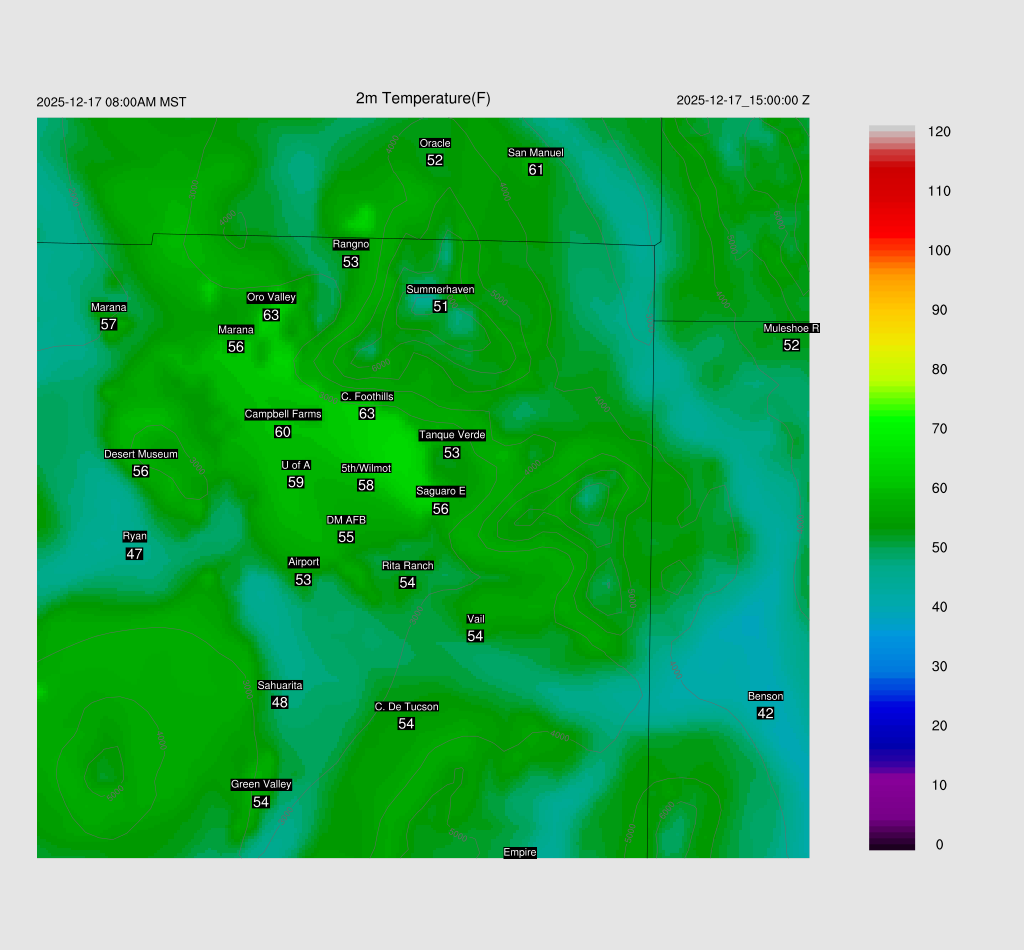Click the Muleshoe R station label
The image size is (1024, 950).
tap(792, 328)
